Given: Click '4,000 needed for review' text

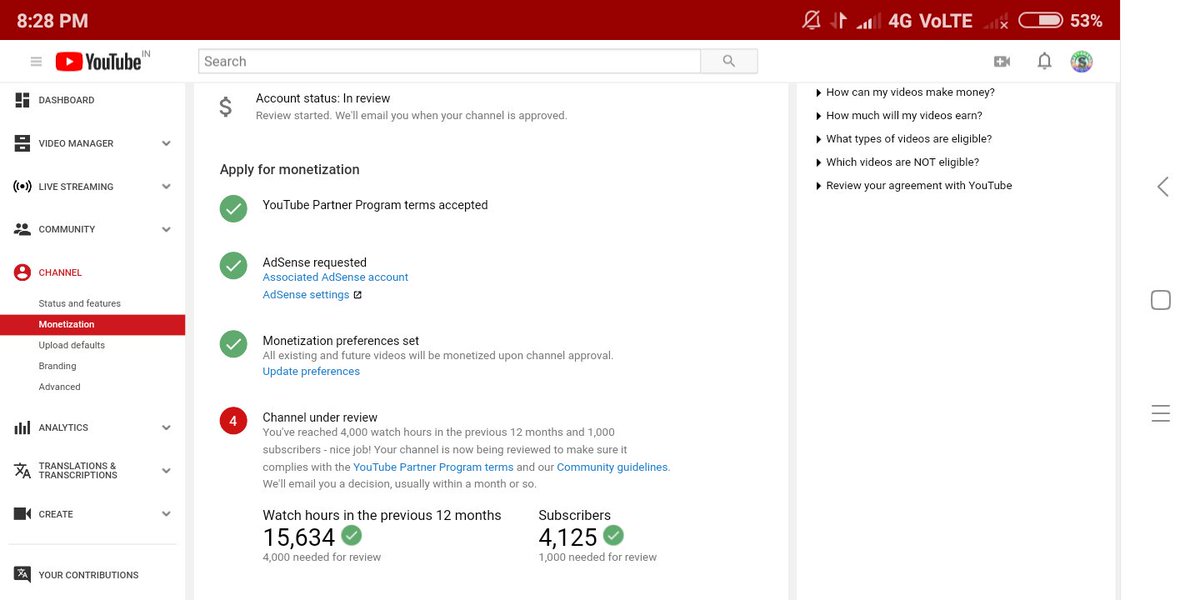Looking at the screenshot, I should 322,557.
